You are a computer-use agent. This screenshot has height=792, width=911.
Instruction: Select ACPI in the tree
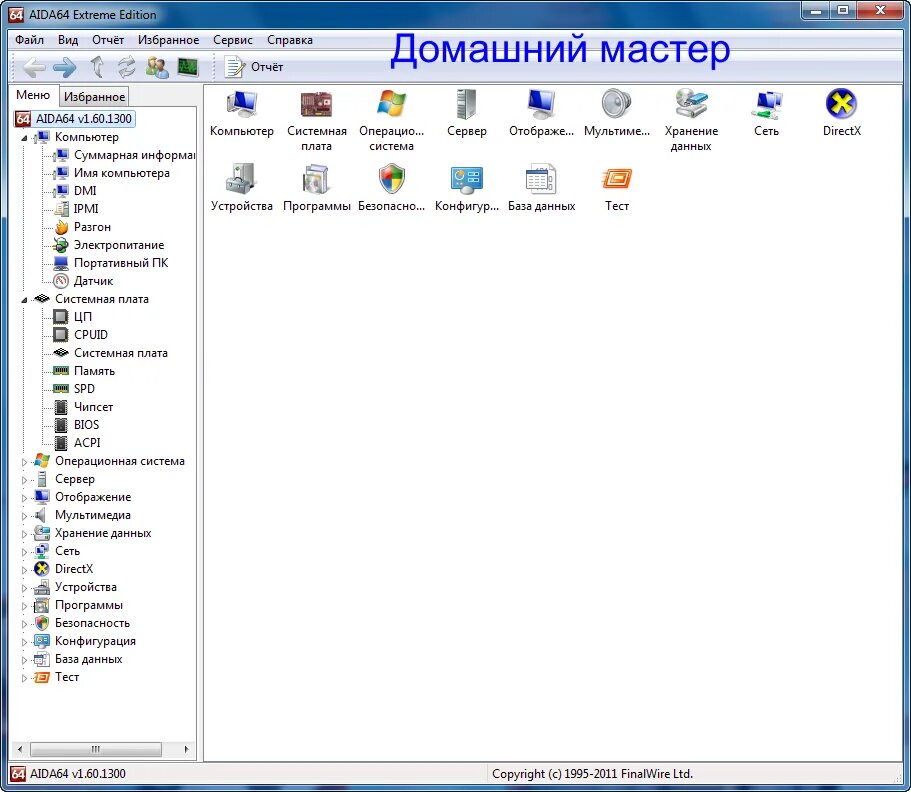[x=87, y=443]
